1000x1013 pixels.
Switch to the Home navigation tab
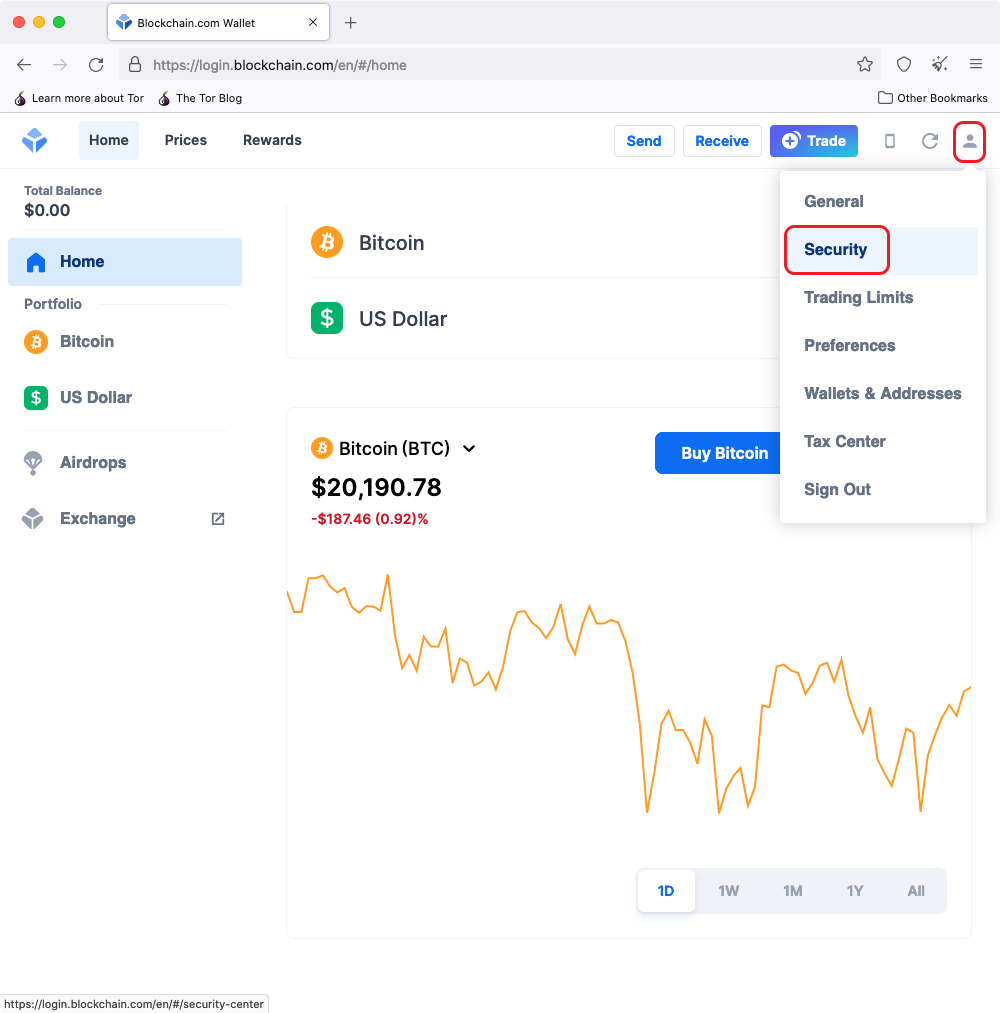(x=109, y=140)
